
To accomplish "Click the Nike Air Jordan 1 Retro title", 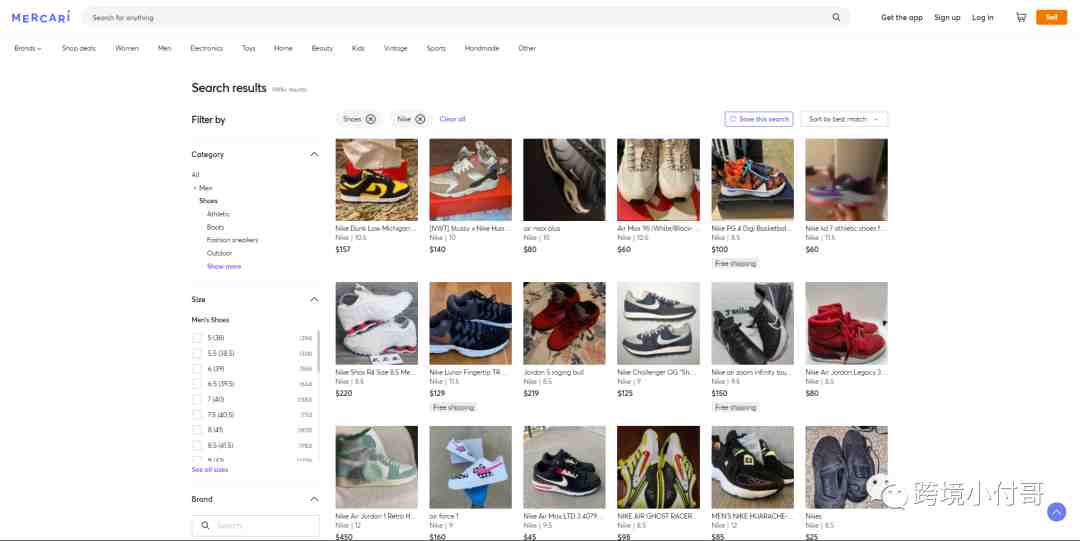I will pyautogui.click(x=375, y=516).
